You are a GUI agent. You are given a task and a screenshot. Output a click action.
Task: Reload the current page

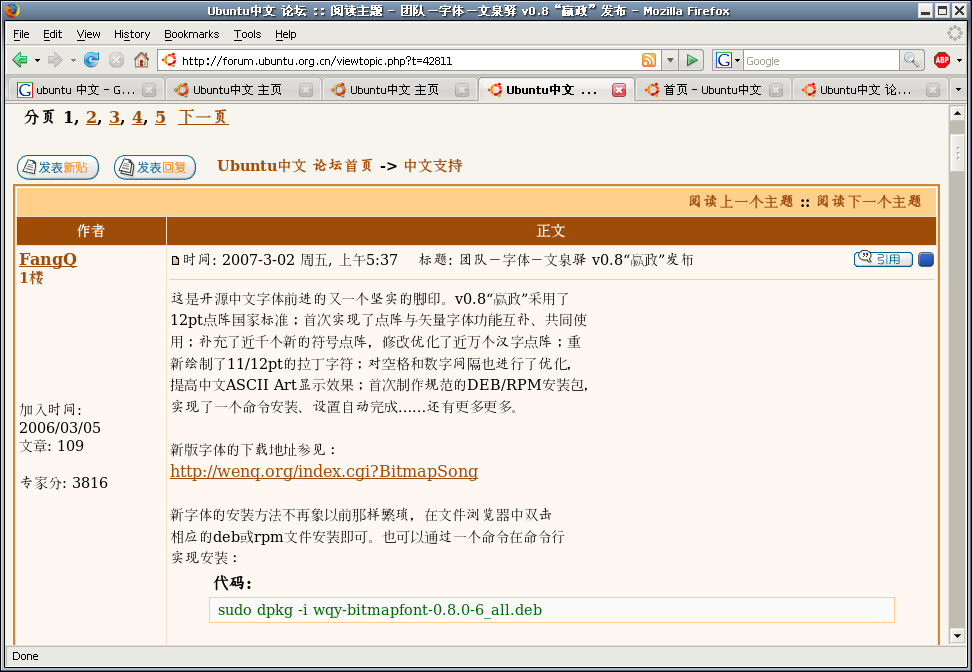[92, 60]
